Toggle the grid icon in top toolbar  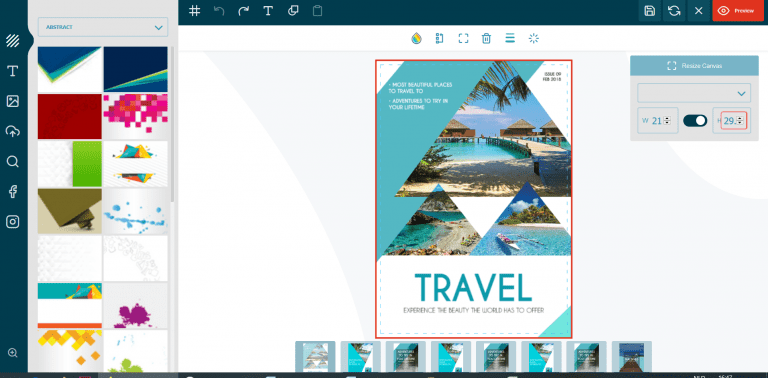coord(194,11)
